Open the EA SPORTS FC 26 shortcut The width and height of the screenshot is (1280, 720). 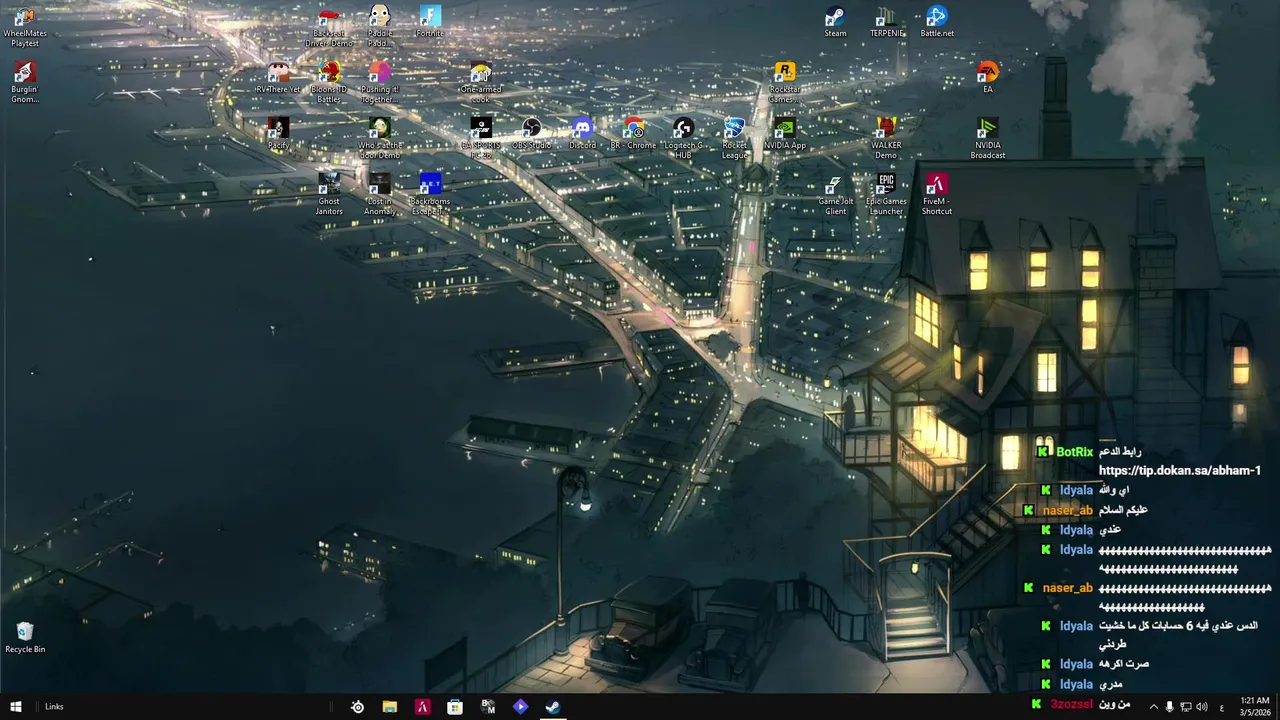[x=481, y=139]
